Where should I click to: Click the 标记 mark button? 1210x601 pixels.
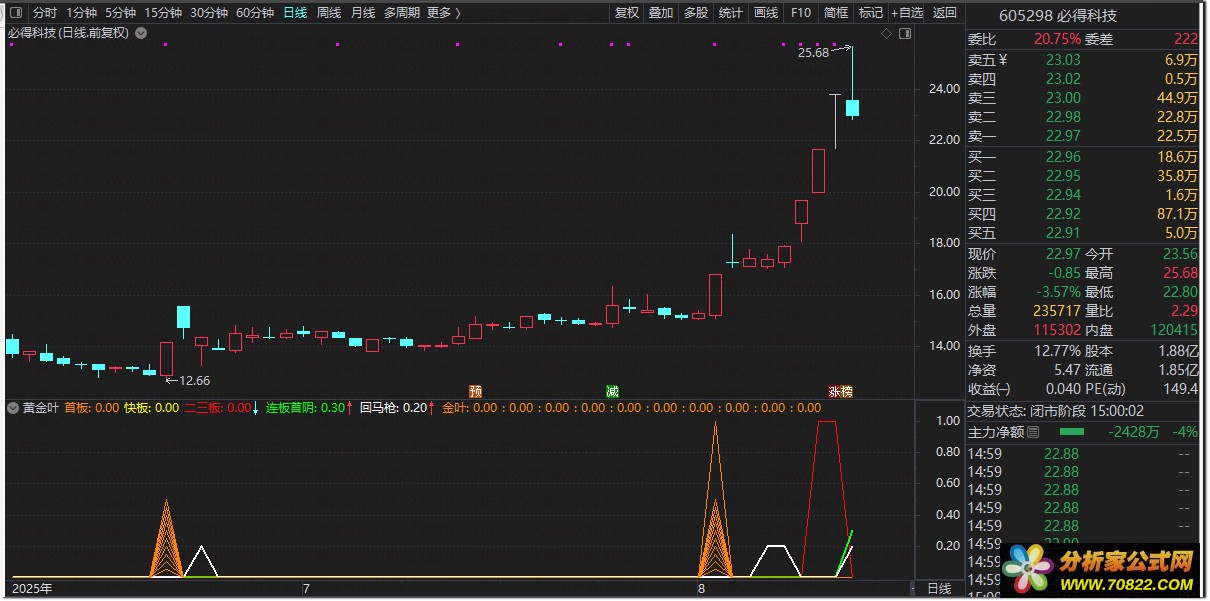coord(871,13)
